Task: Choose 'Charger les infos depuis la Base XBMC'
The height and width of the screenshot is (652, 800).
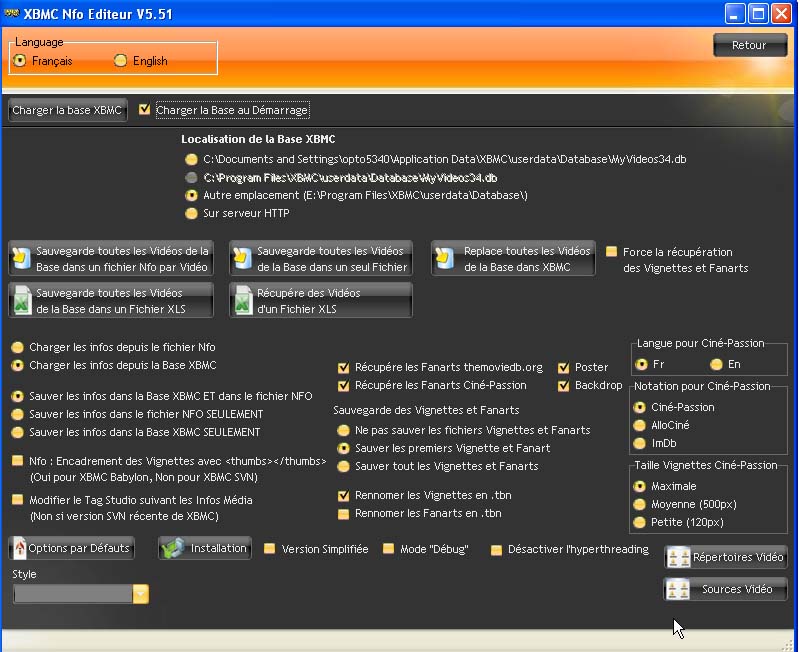Action: coord(17,365)
